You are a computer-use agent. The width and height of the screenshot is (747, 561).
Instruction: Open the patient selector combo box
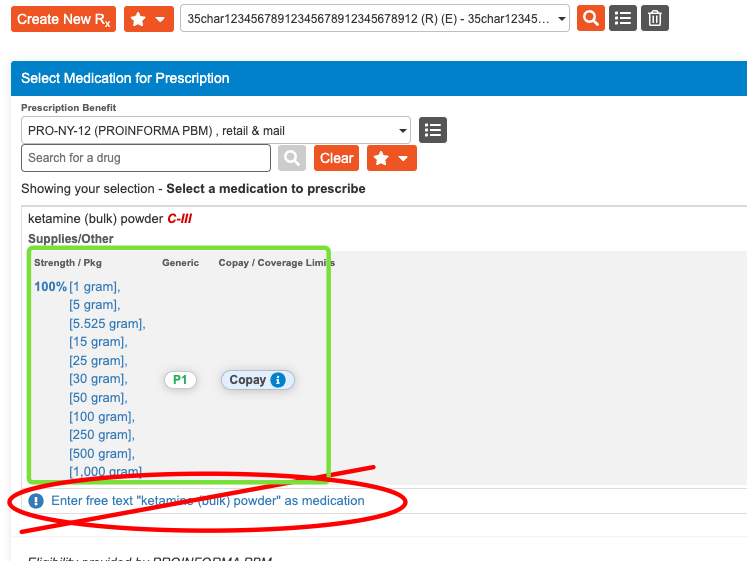click(x=374, y=18)
